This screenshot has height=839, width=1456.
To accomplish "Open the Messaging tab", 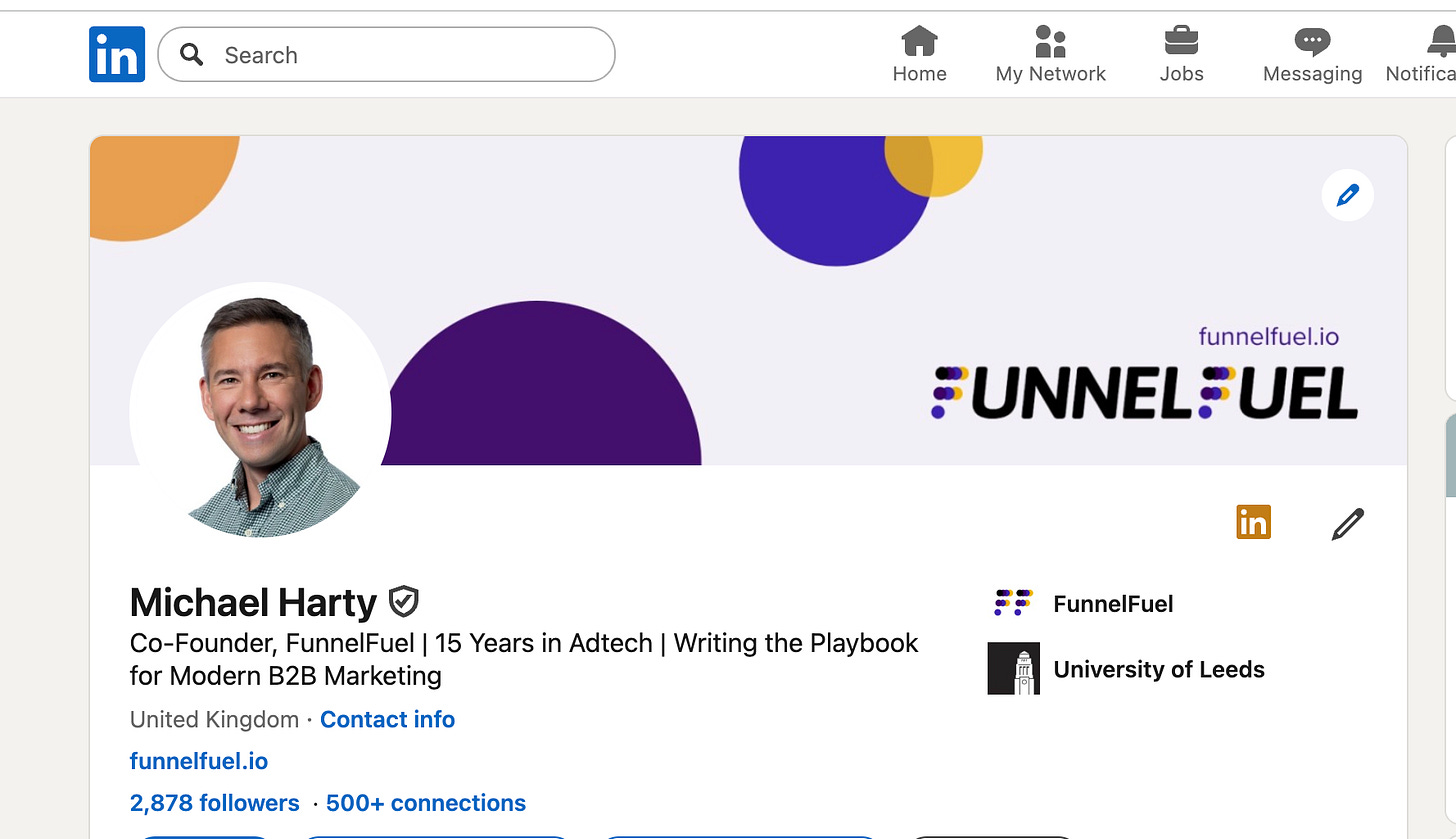I will 1312,55.
